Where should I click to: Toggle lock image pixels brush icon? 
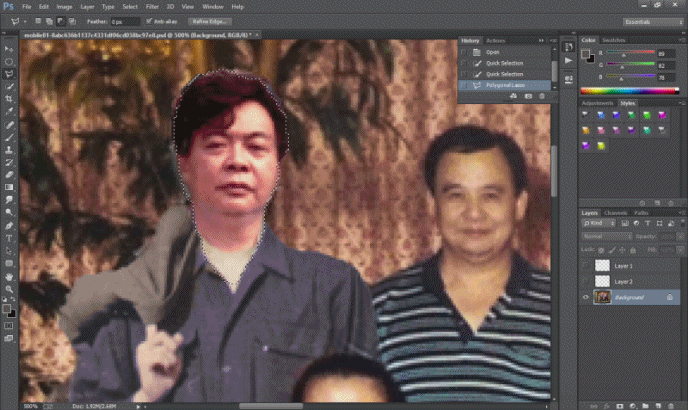click(612, 250)
